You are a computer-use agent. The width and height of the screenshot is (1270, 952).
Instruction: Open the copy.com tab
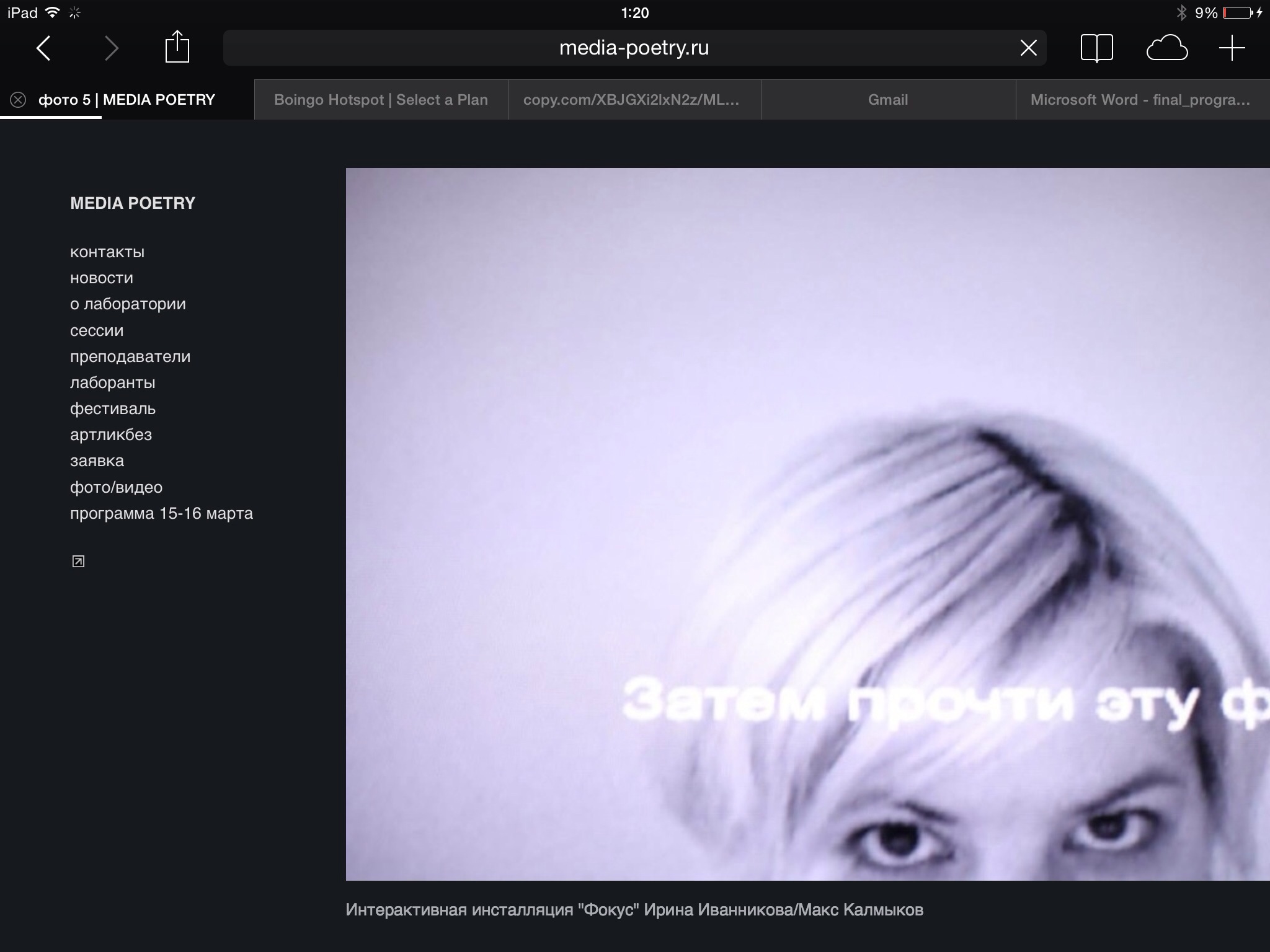click(631, 100)
